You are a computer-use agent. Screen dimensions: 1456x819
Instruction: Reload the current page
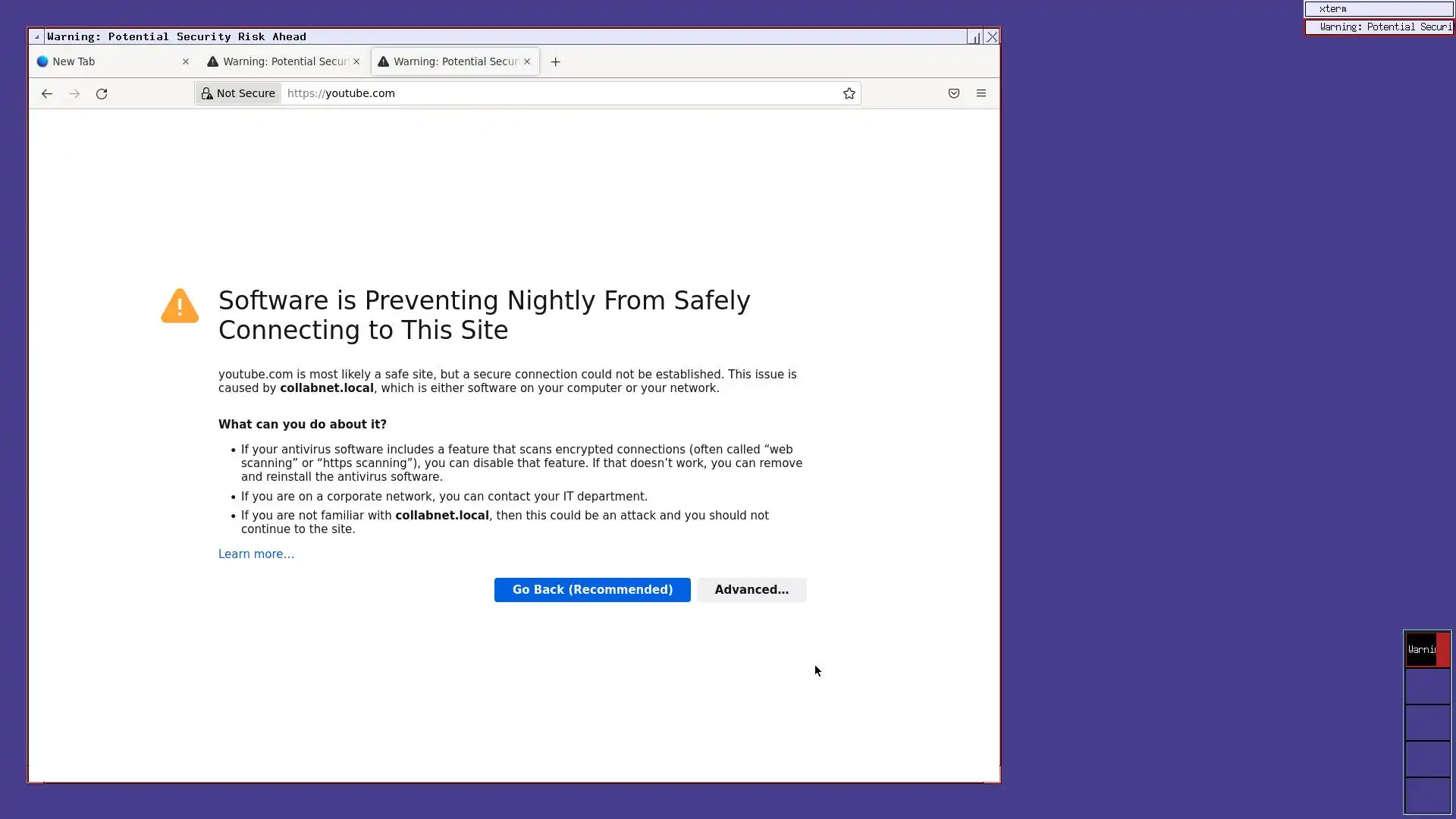point(102,93)
